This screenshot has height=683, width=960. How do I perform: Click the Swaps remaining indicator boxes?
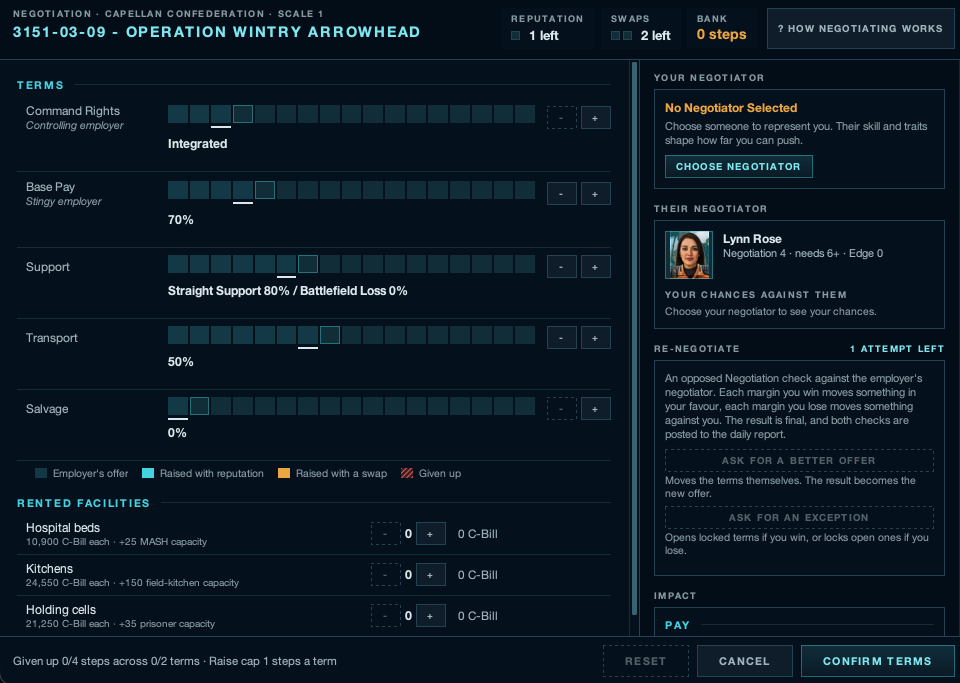pos(621,35)
